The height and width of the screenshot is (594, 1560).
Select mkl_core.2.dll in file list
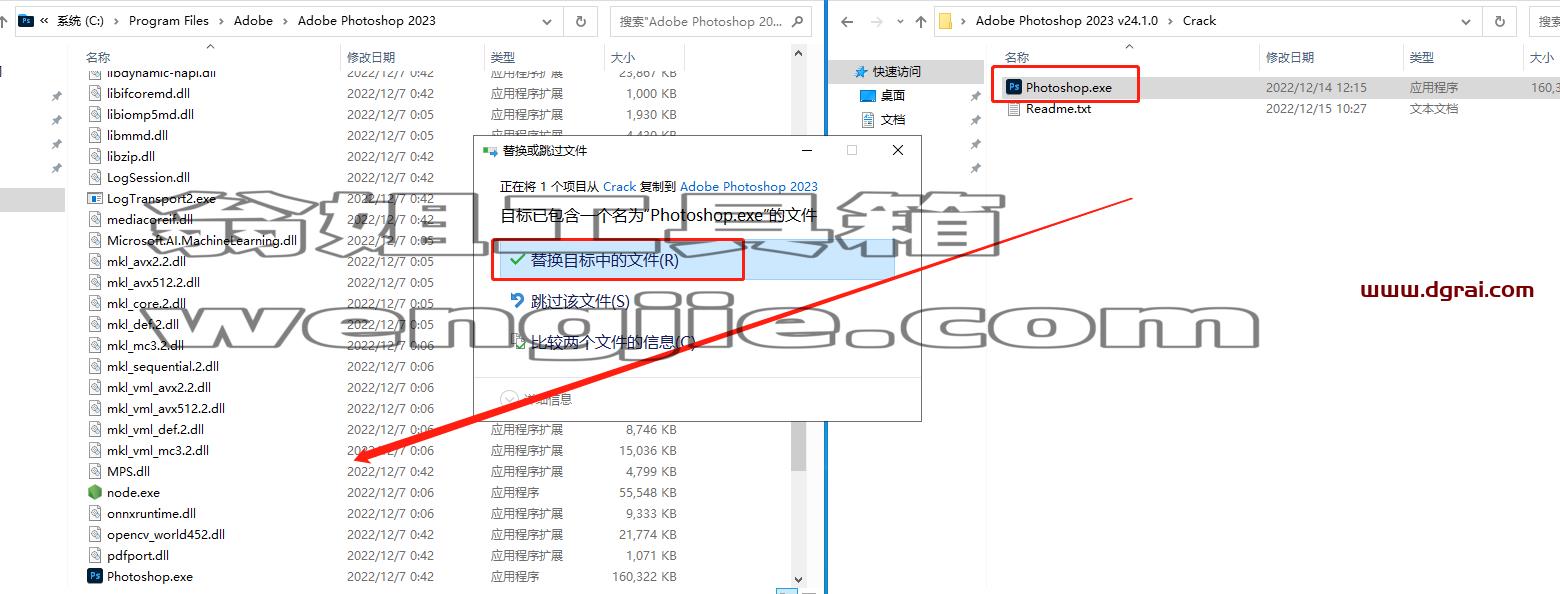pos(146,303)
